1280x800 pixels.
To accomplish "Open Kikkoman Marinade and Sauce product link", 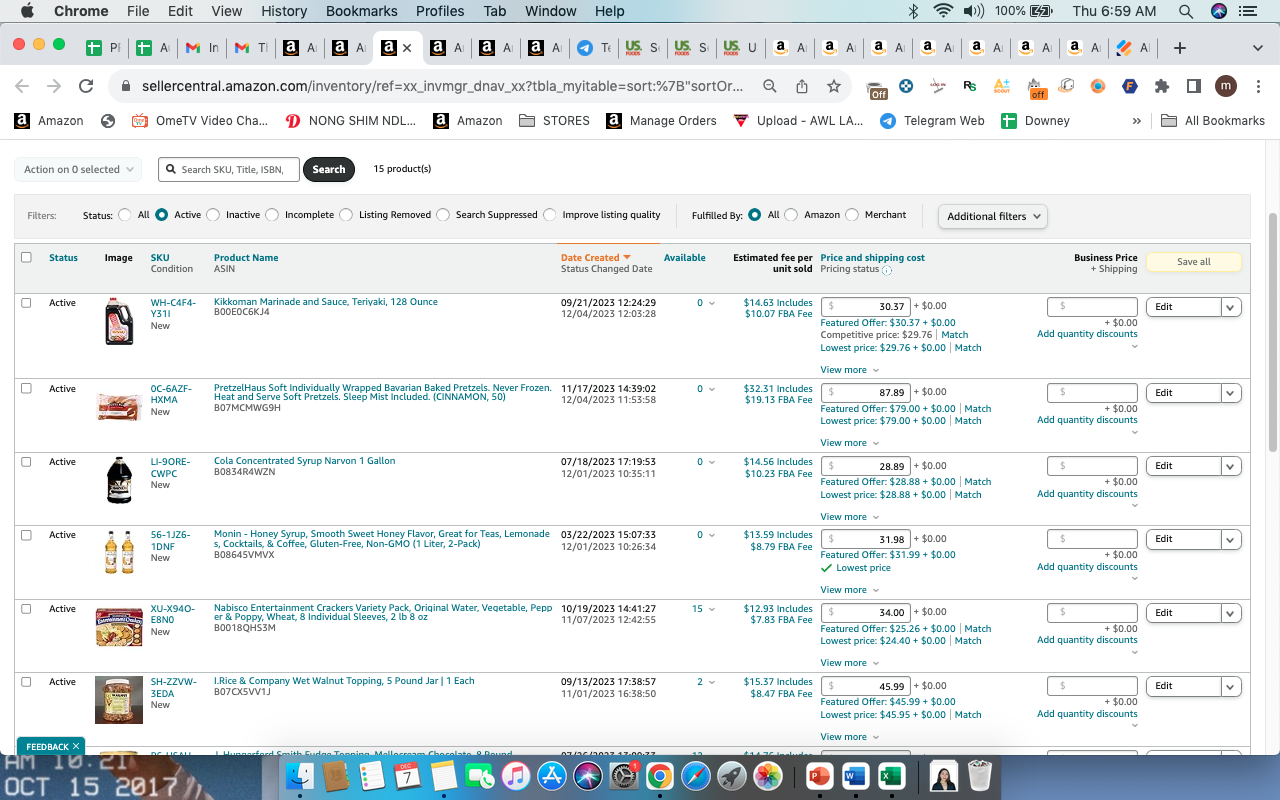I will click(x=326, y=302).
